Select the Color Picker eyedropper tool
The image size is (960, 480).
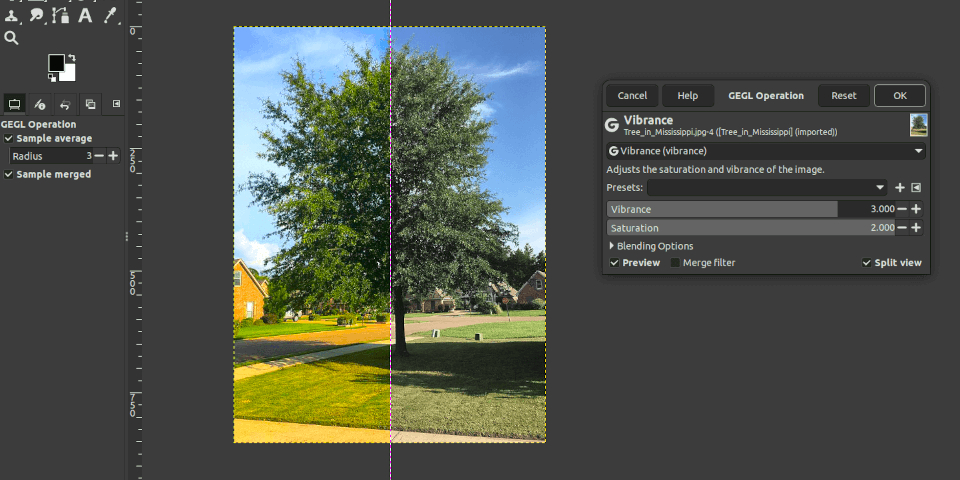pos(110,15)
